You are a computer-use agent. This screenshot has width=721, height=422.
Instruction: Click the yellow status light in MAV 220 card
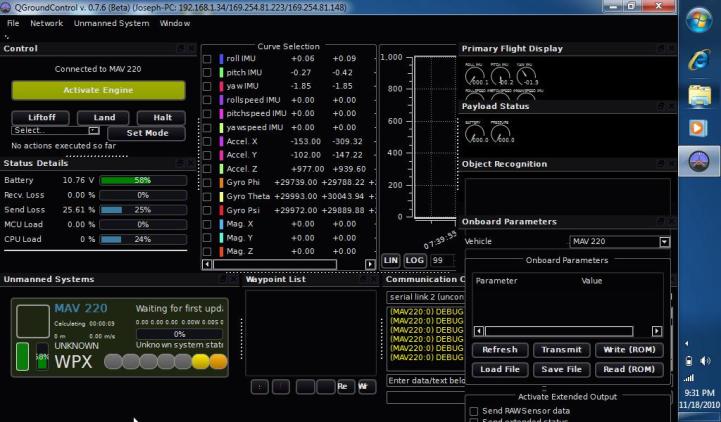(x=200, y=362)
